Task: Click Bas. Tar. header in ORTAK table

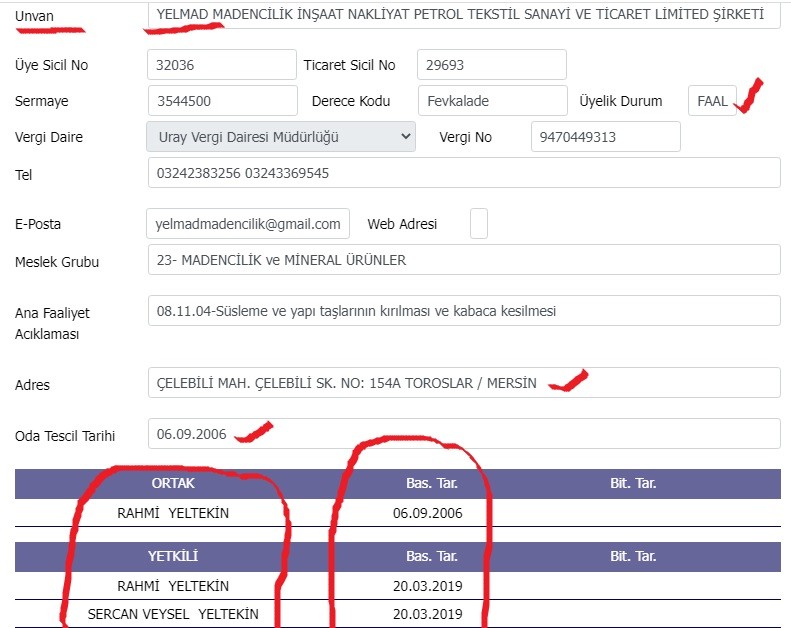Action: pyautogui.click(x=432, y=483)
